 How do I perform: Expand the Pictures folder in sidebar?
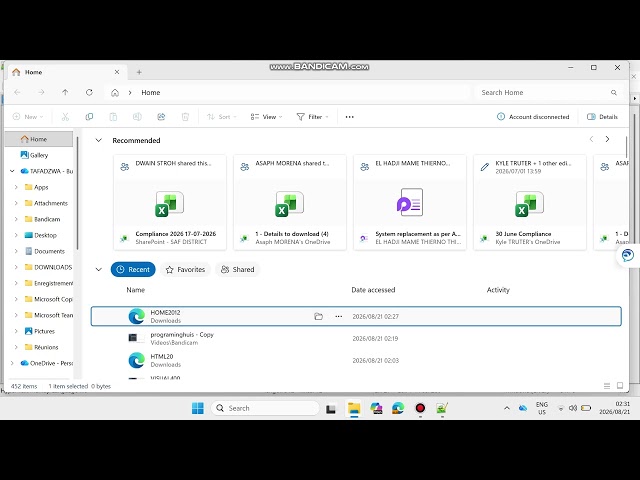(16, 331)
